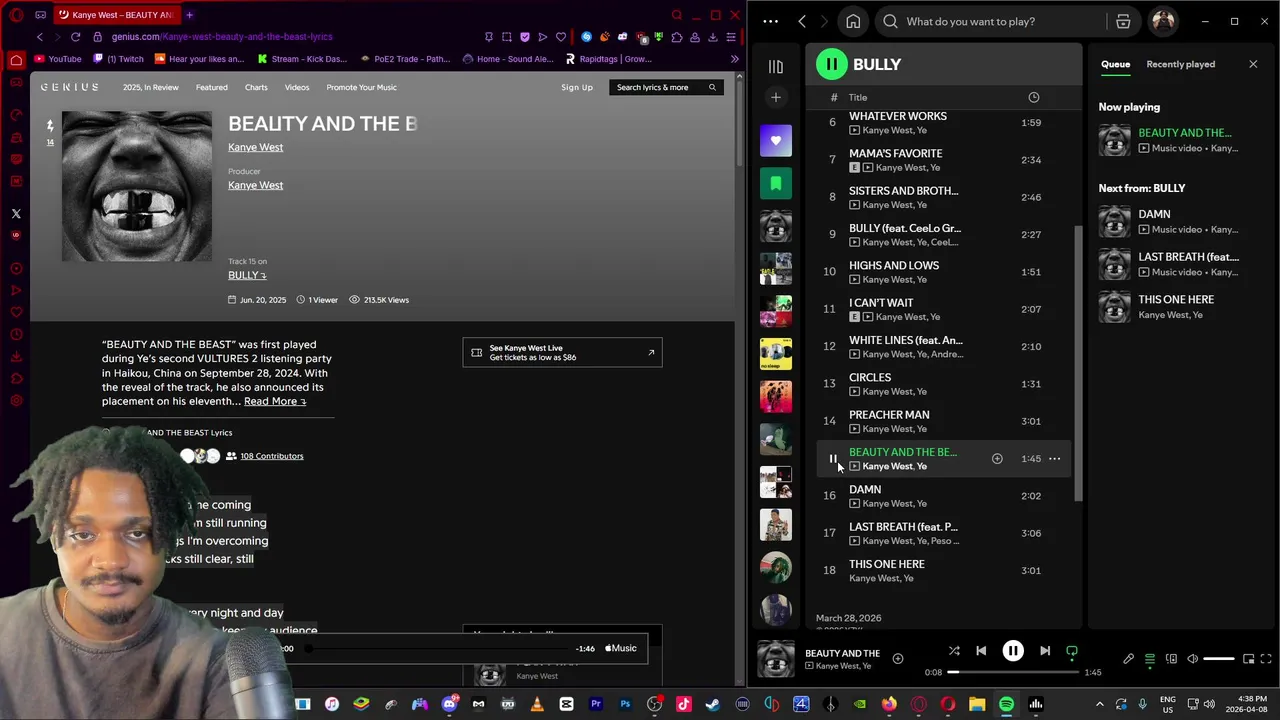Open Opera downloads icon

pos(713,37)
